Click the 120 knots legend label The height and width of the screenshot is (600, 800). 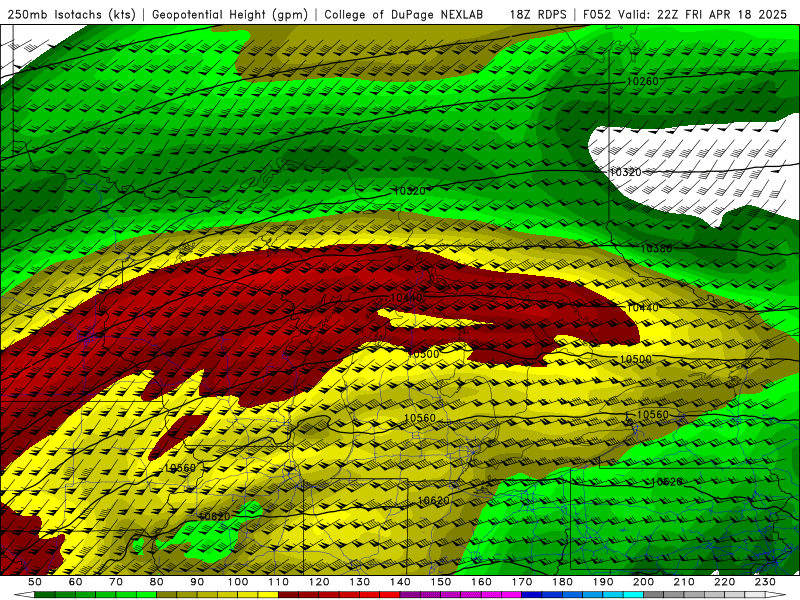[319, 582]
